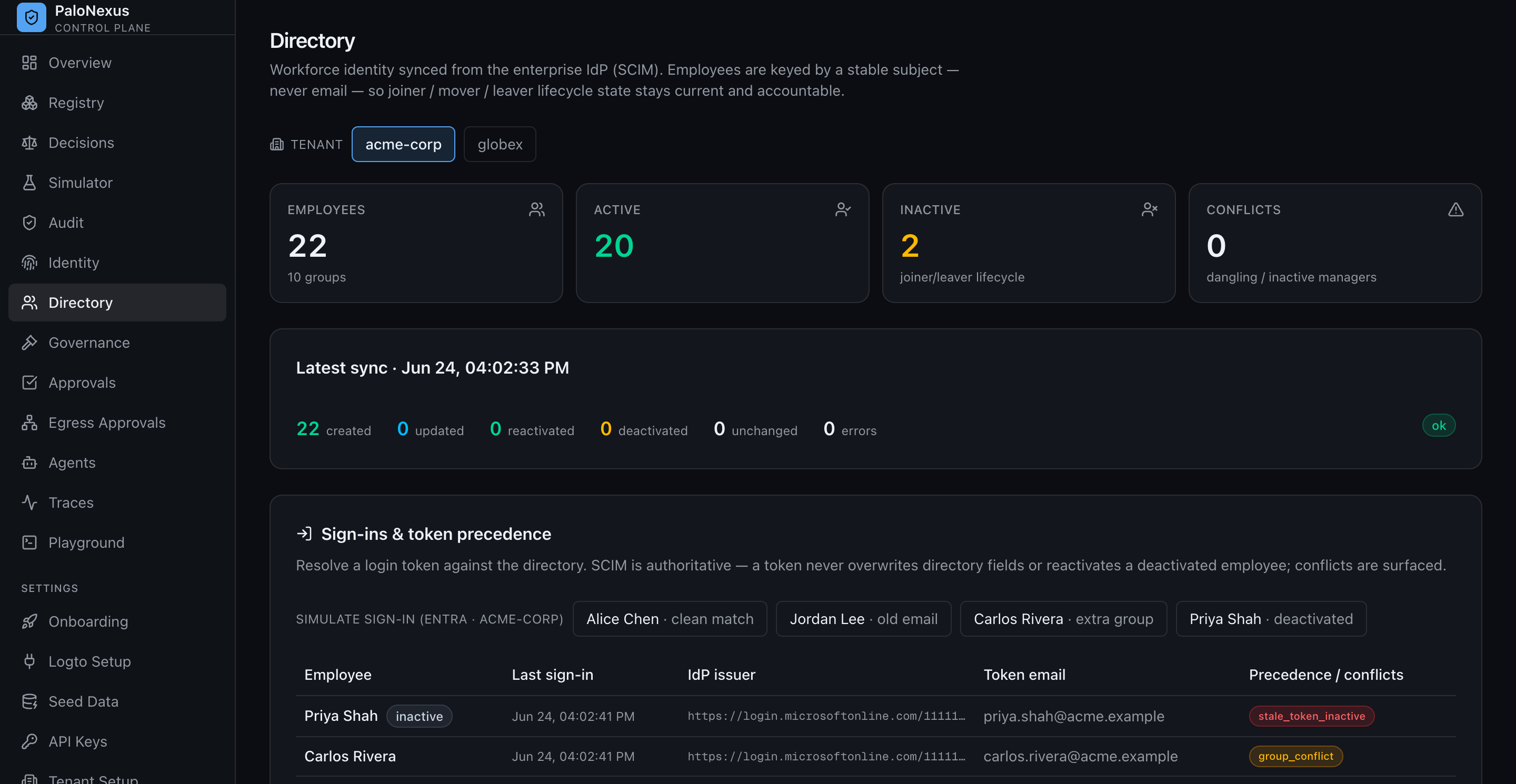Click carlos.rivera@acme.example token email
Screen dimensions: 1516x784
point(1081,756)
